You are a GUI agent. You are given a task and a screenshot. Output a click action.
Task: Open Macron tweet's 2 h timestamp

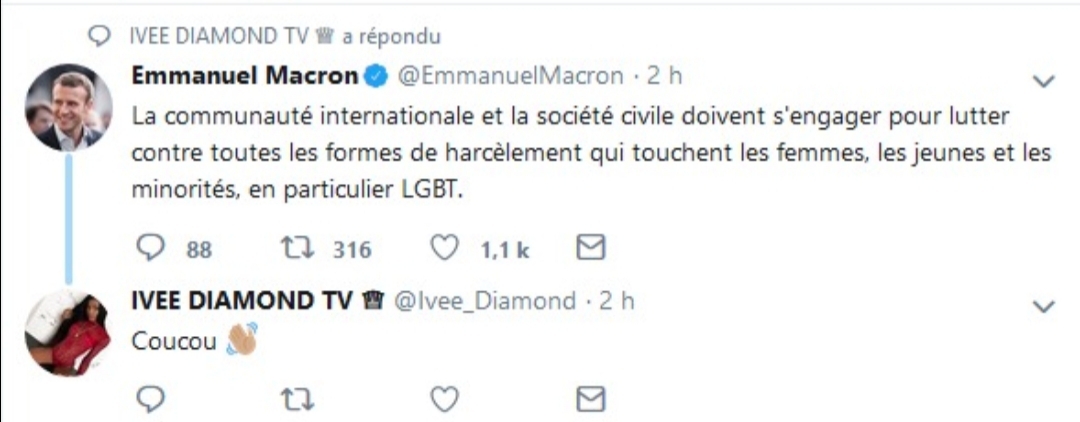[665, 76]
